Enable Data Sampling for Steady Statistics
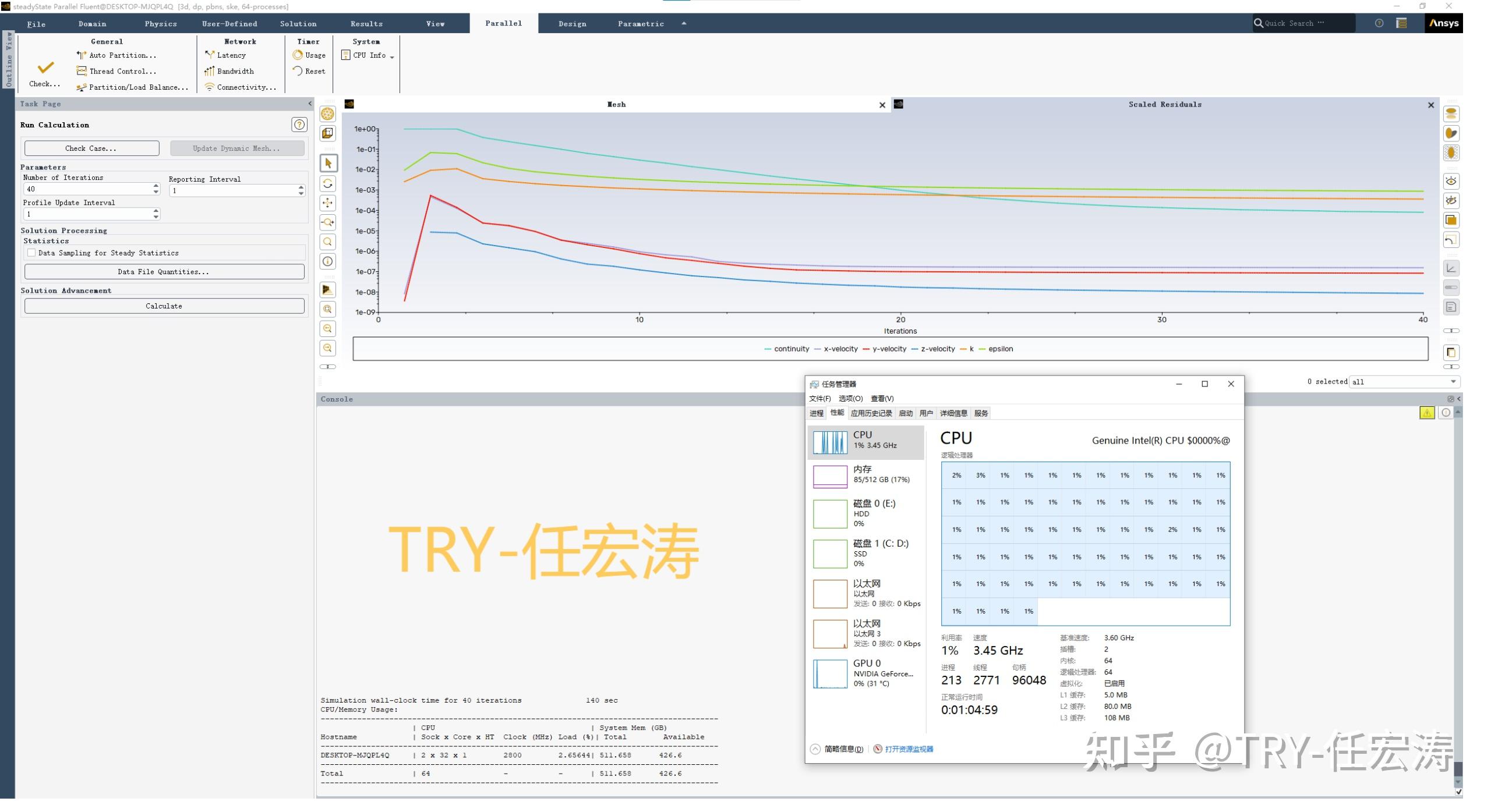1491x812 pixels. 31,253
